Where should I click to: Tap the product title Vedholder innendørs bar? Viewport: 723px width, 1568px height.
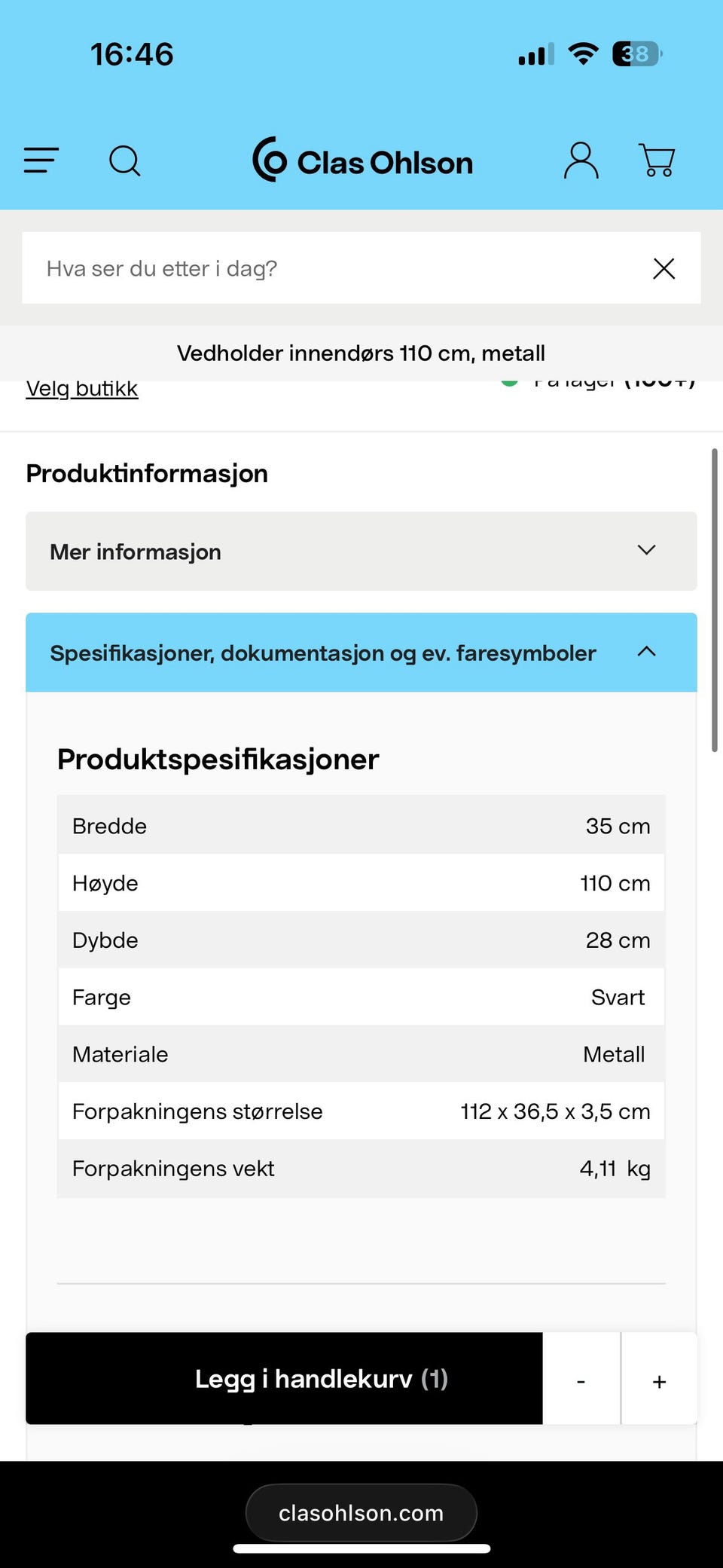361,353
